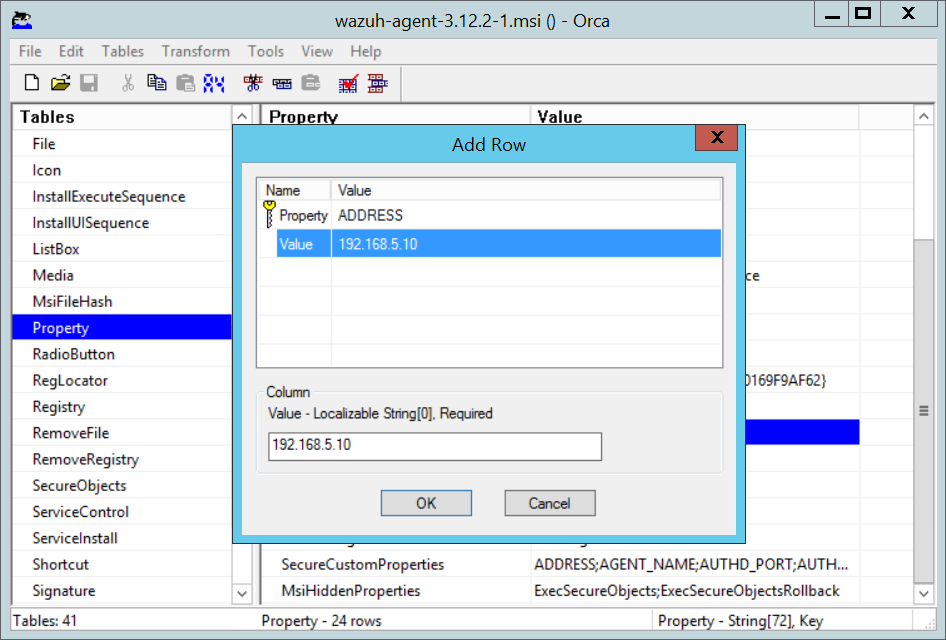Select the Registry table

coord(122,407)
